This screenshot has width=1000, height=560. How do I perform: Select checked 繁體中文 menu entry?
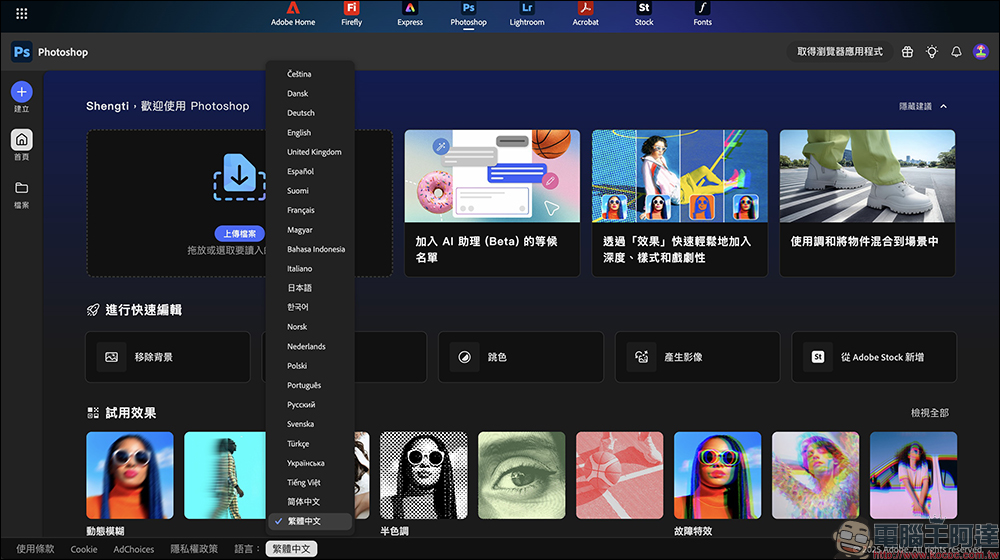click(x=310, y=521)
